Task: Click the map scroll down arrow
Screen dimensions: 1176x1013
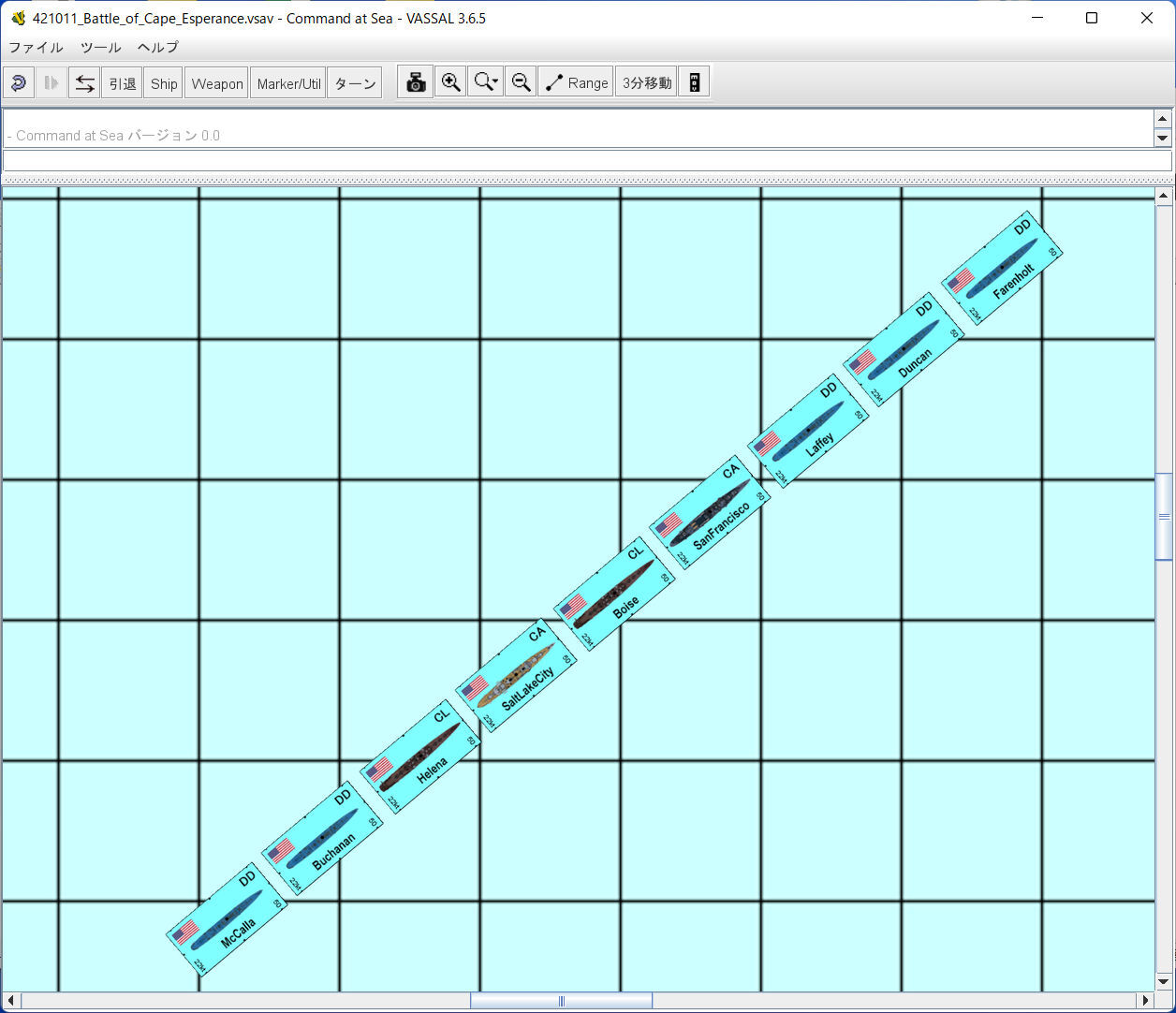Action: click(x=1164, y=982)
